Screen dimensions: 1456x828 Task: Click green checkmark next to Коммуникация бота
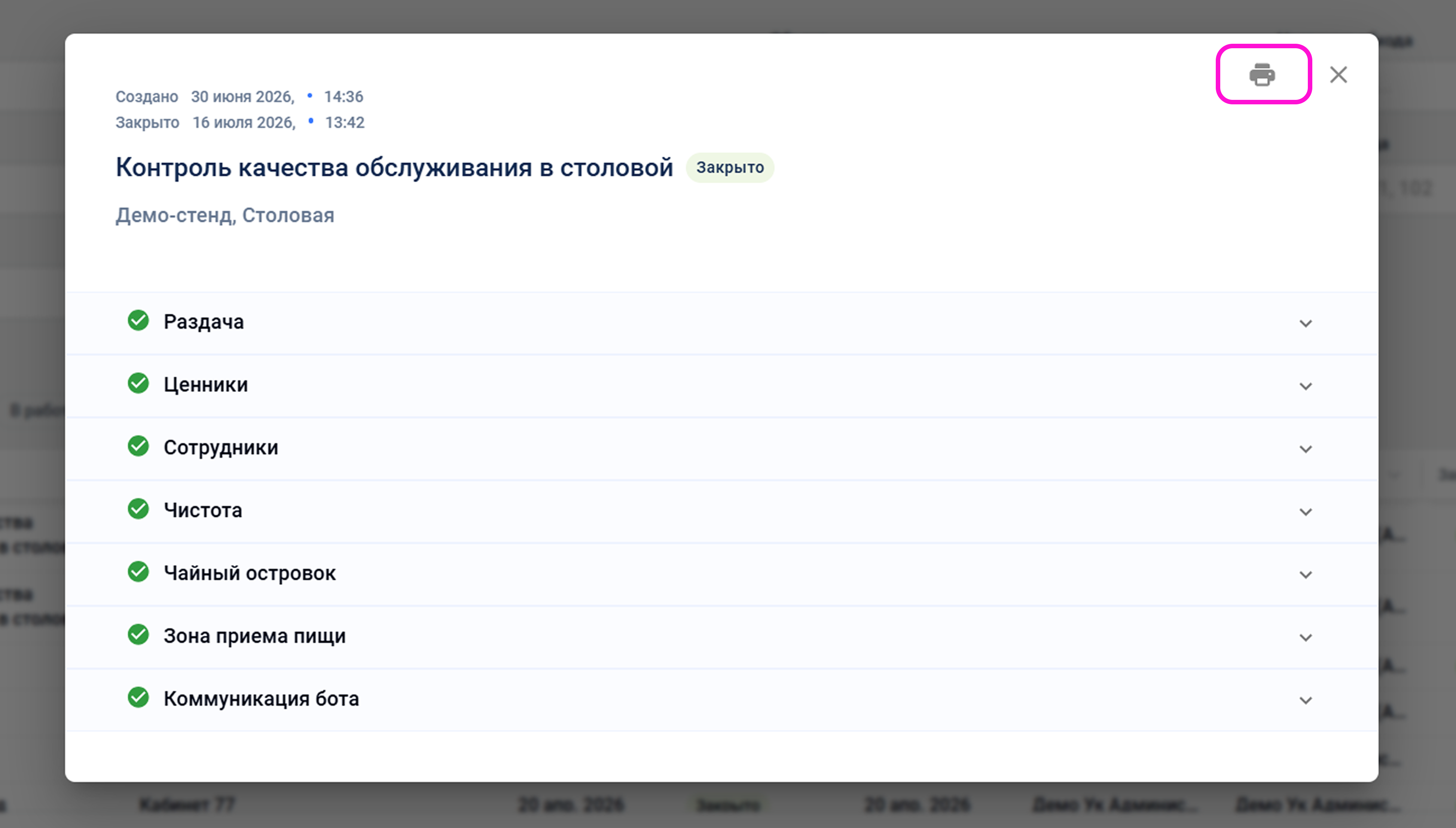click(138, 697)
